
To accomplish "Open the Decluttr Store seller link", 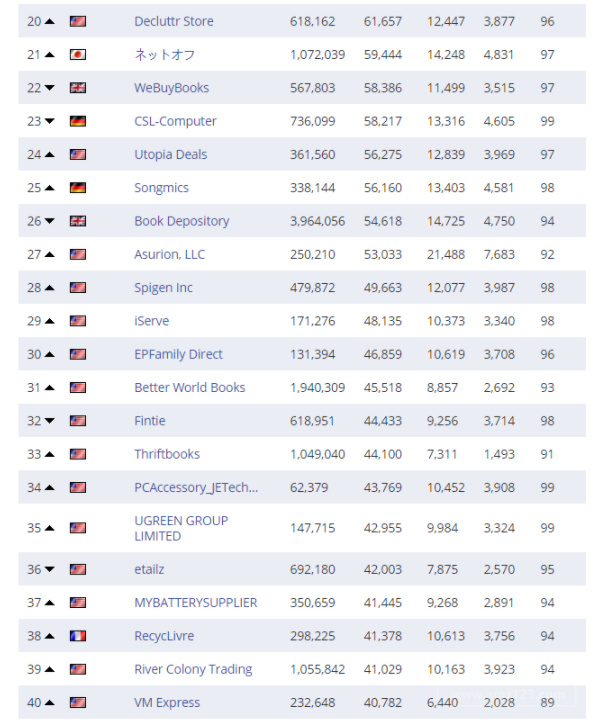I will coord(174,21).
